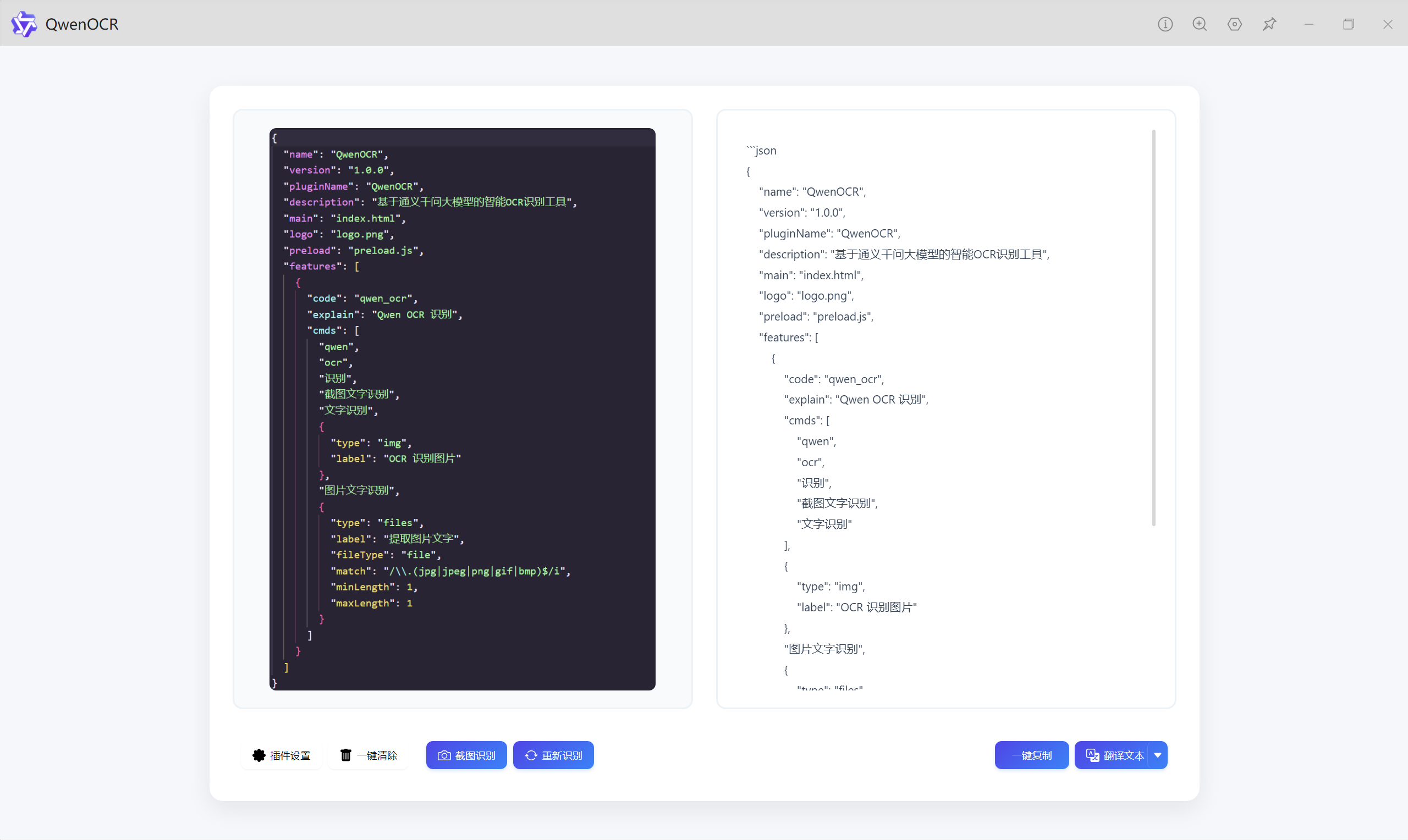Click the "文字识别" result line
Viewport: 1408px width, 840px height.
(x=824, y=524)
